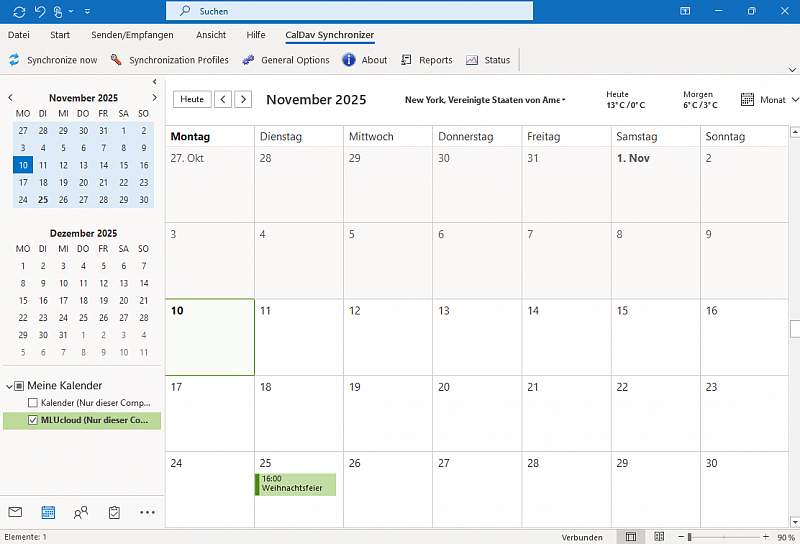Go to next month in calendar
This screenshot has height=544, width=800.
(x=243, y=99)
